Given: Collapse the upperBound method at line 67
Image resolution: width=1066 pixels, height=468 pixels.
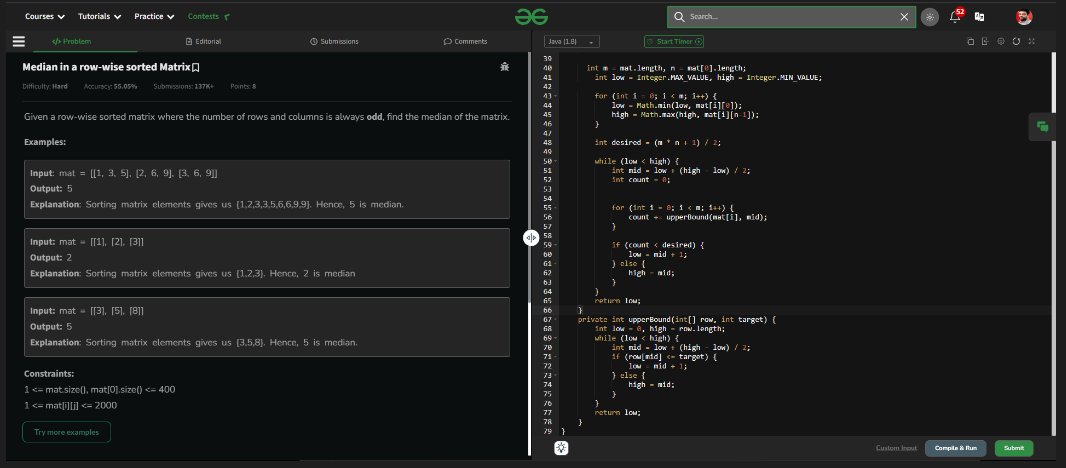Looking at the screenshot, I should (x=556, y=319).
